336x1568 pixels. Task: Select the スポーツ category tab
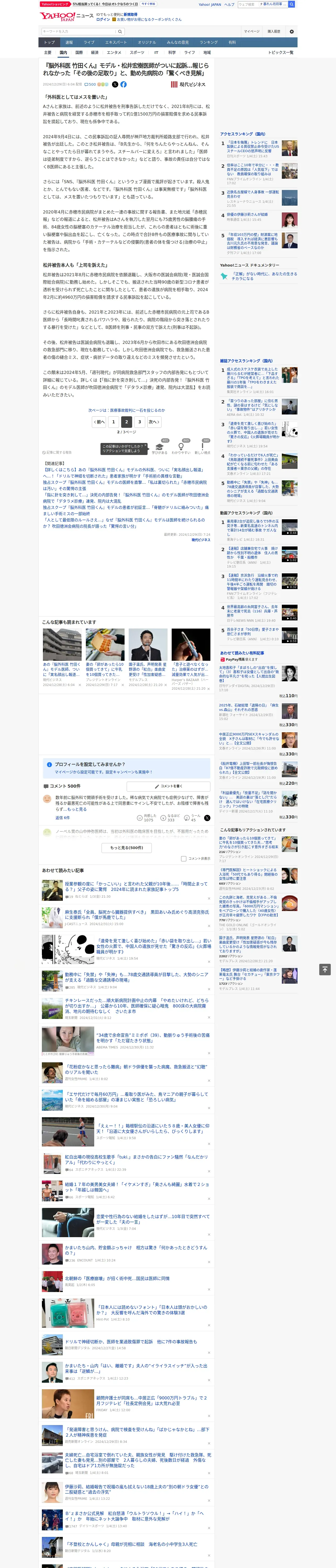click(x=137, y=52)
